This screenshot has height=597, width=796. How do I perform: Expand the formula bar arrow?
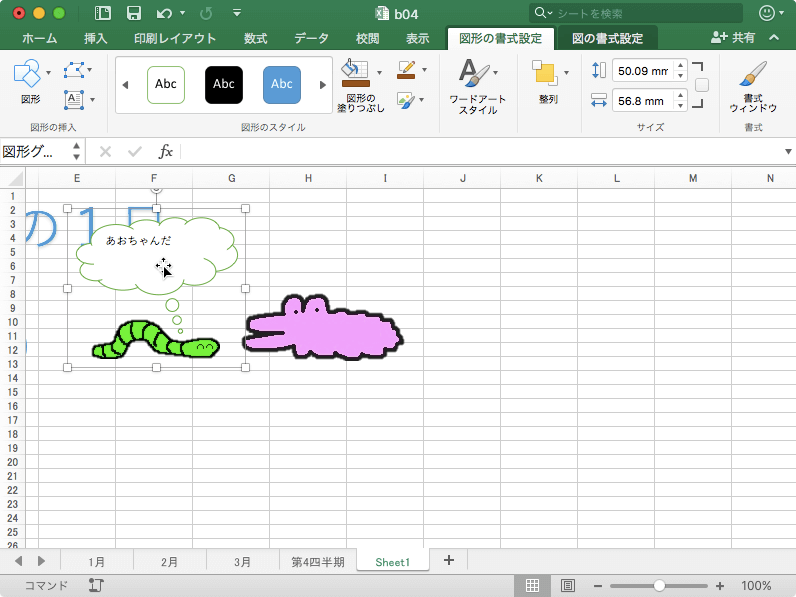pyautogui.click(x=788, y=151)
